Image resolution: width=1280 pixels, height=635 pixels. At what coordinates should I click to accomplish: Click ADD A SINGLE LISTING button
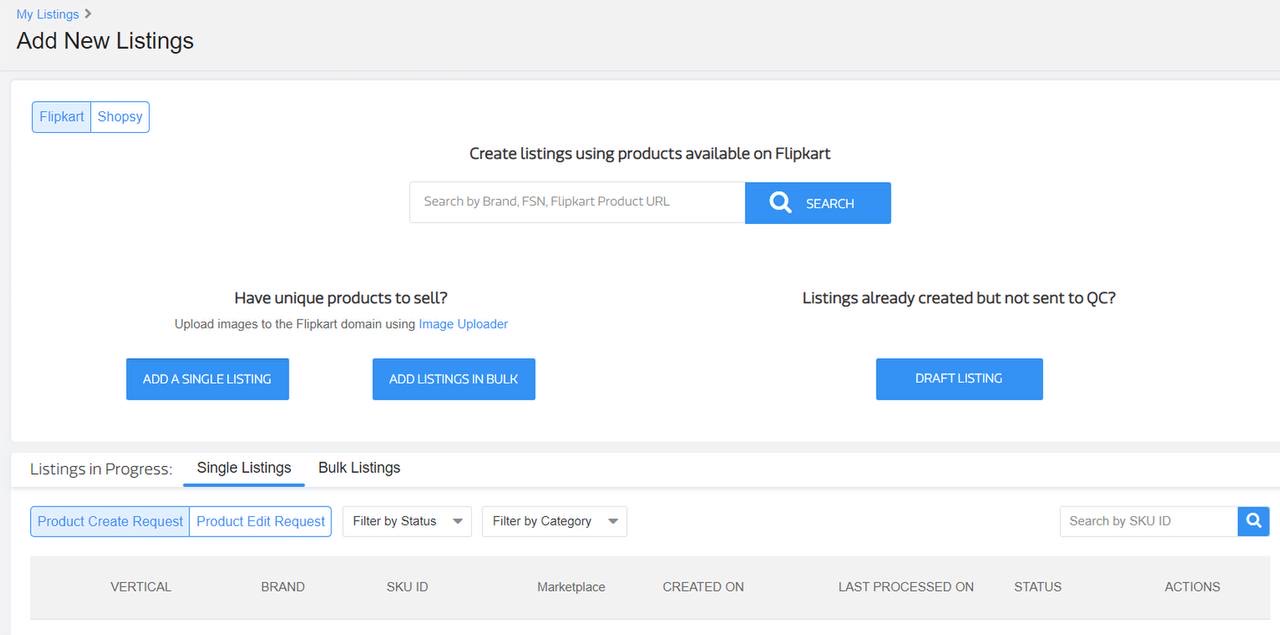tap(207, 379)
